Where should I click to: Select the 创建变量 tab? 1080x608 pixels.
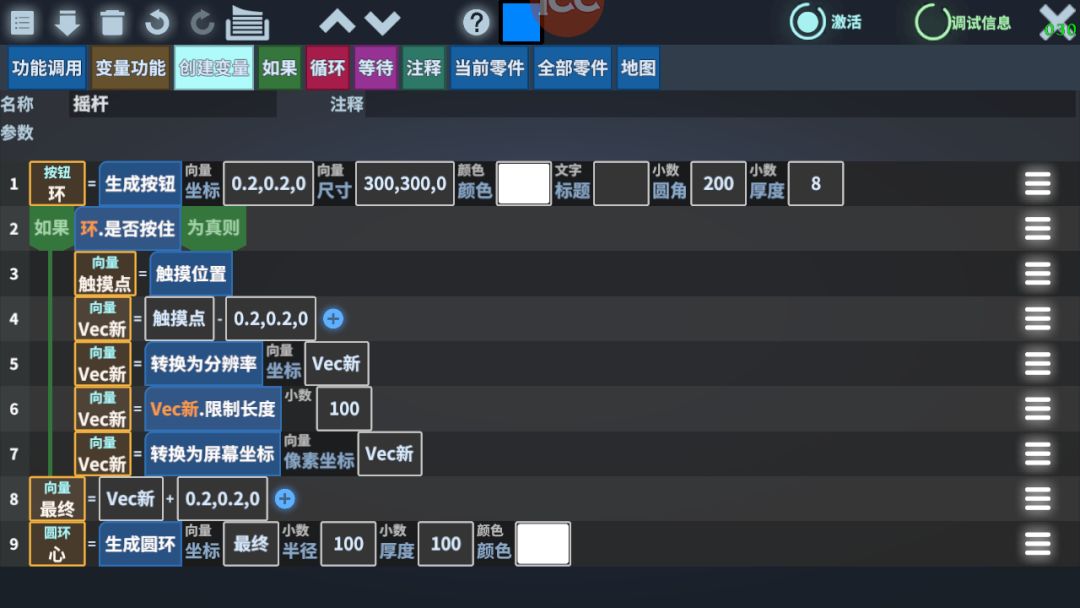tap(214, 68)
